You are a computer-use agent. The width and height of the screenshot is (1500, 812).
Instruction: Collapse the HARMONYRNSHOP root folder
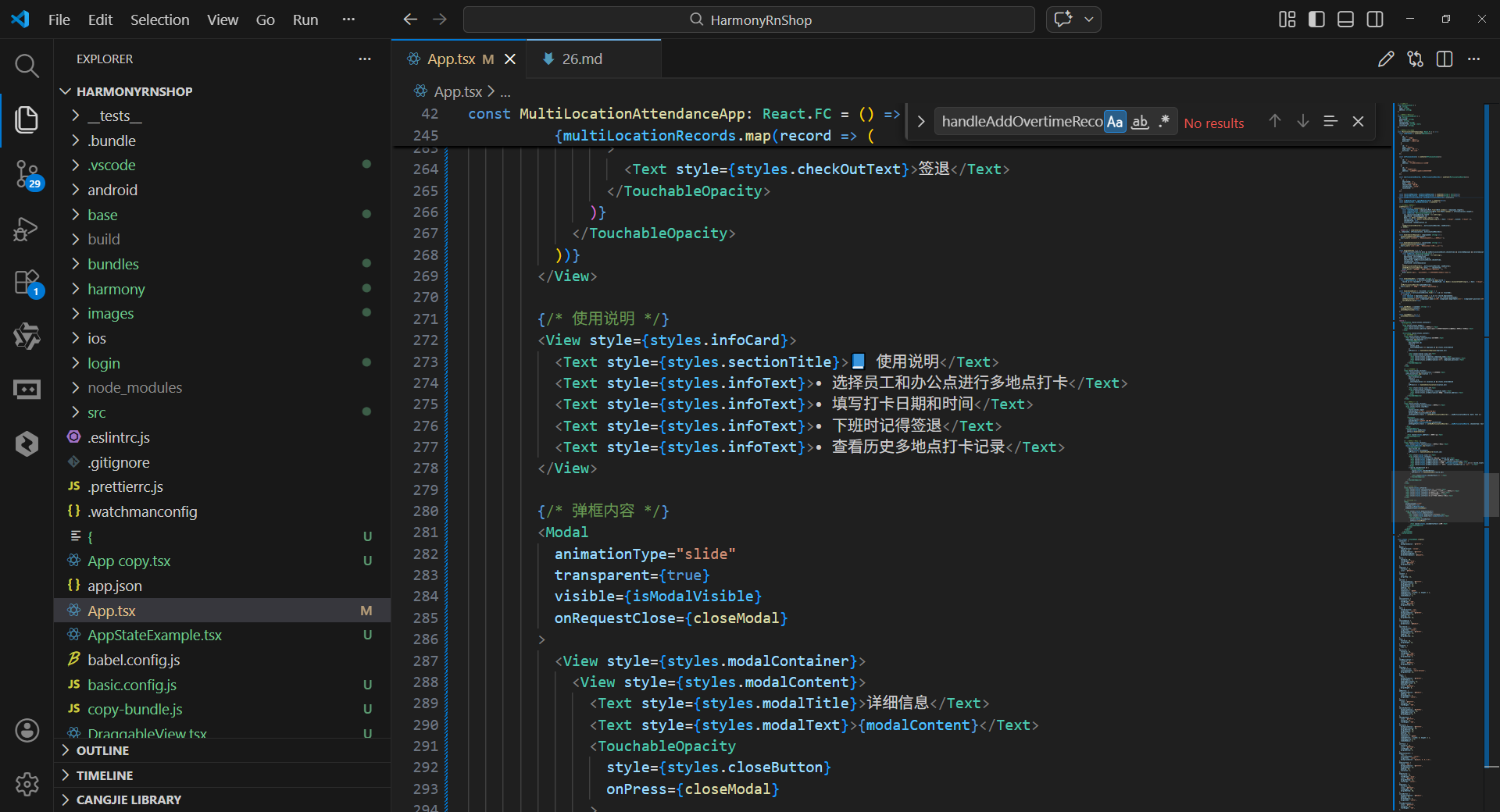tap(223, 91)
